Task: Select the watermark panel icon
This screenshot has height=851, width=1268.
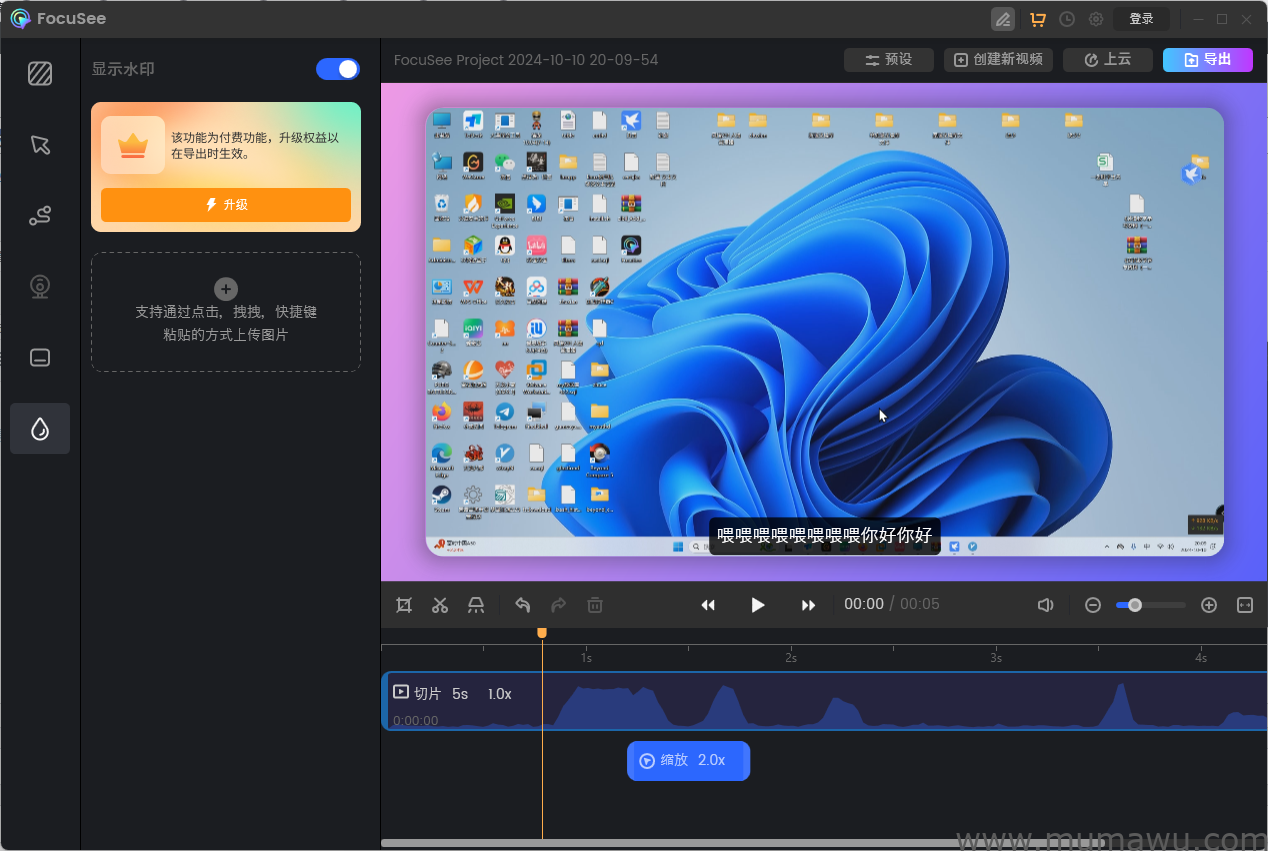Action: 39,428
